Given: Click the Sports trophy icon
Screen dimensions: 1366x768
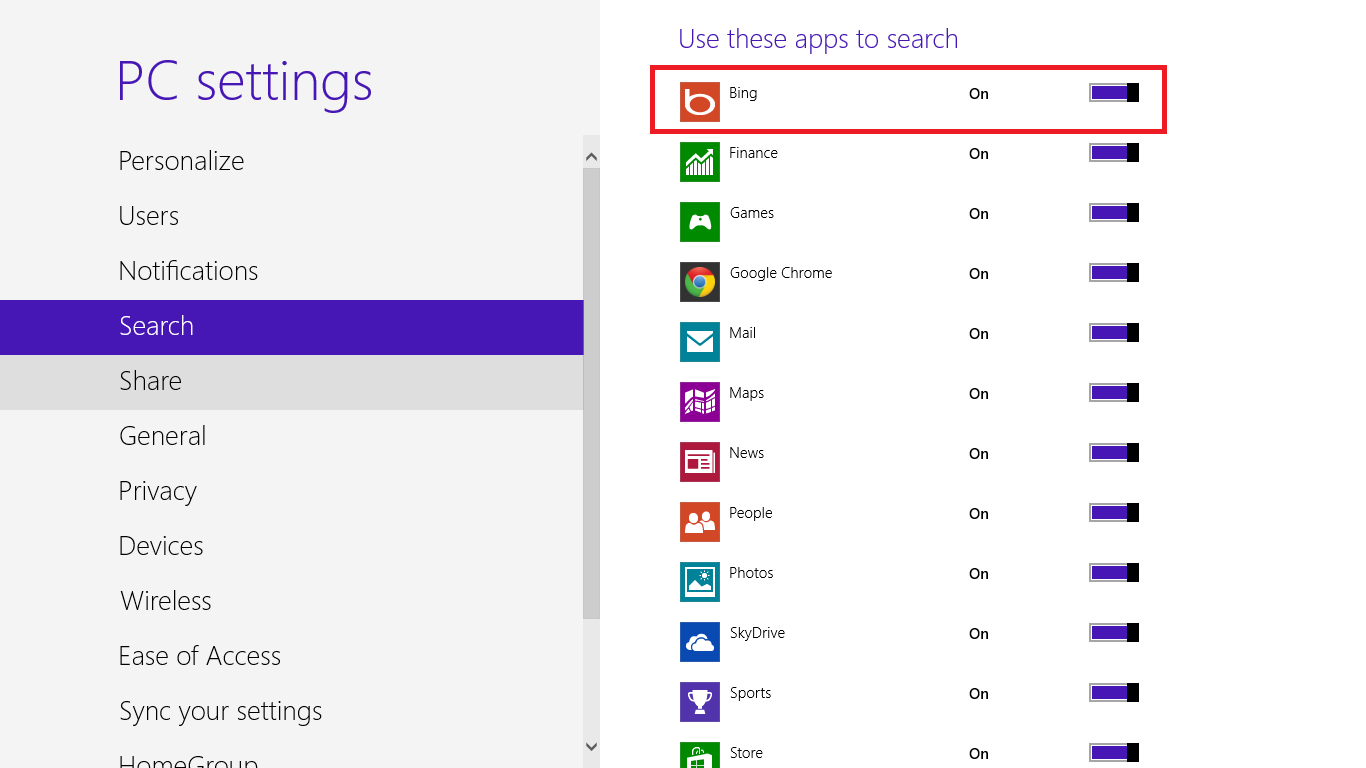Looking at the screenshot, I should (700, 702).
